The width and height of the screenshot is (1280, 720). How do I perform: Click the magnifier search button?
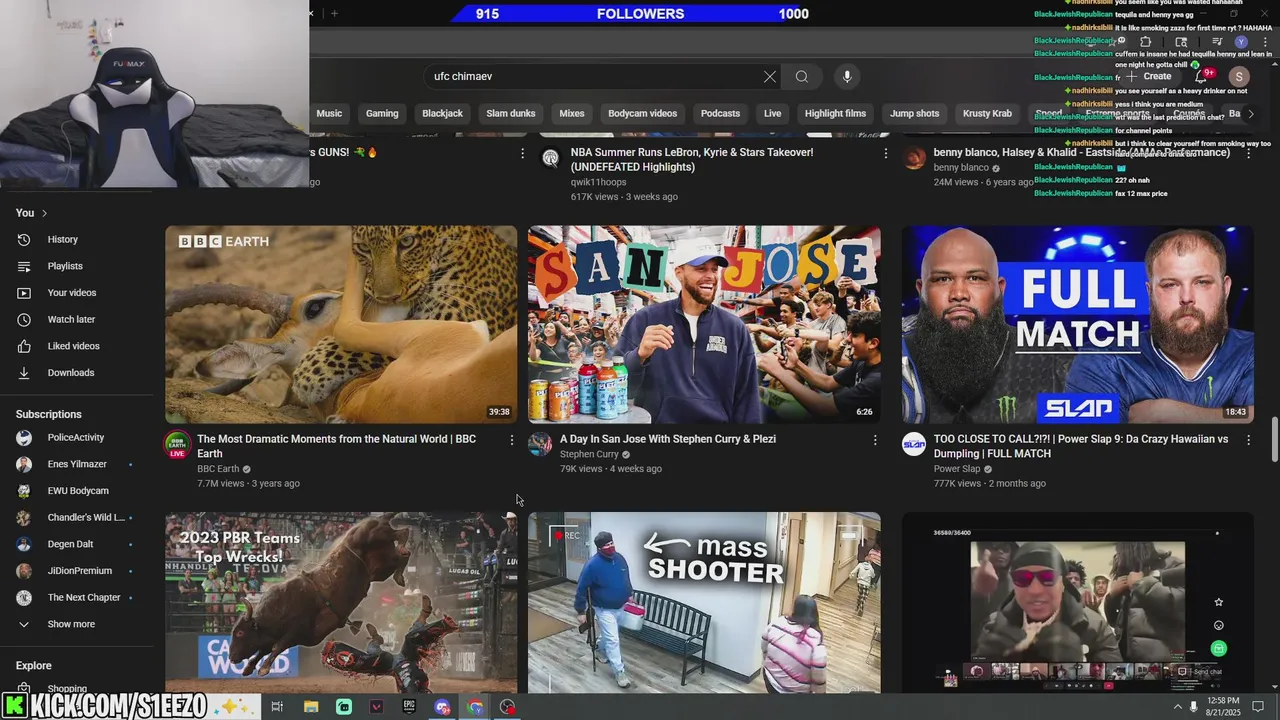pos(802,77)
